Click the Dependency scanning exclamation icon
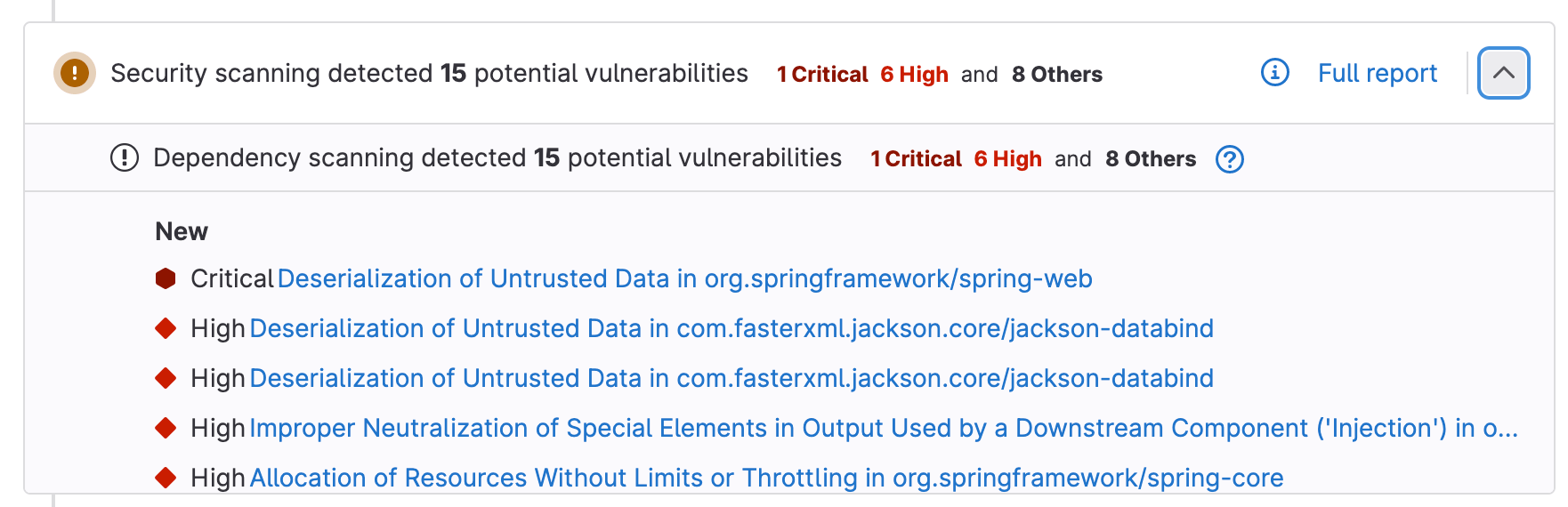Screen dimensions: 1568x507 [125, 158]
